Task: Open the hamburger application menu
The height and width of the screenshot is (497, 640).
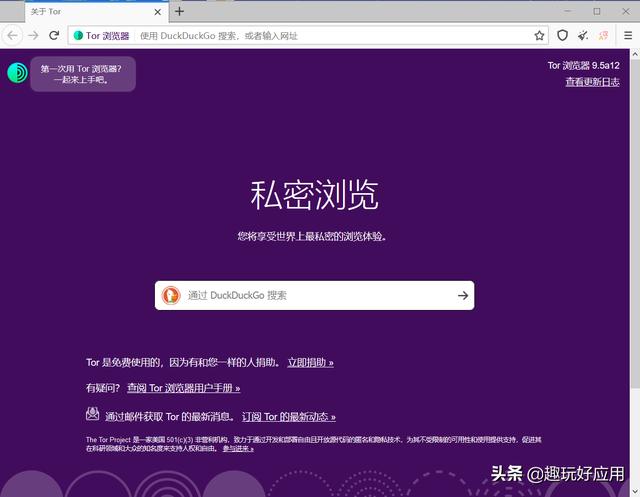Action: pyautogui.click(x=628, y=36)
